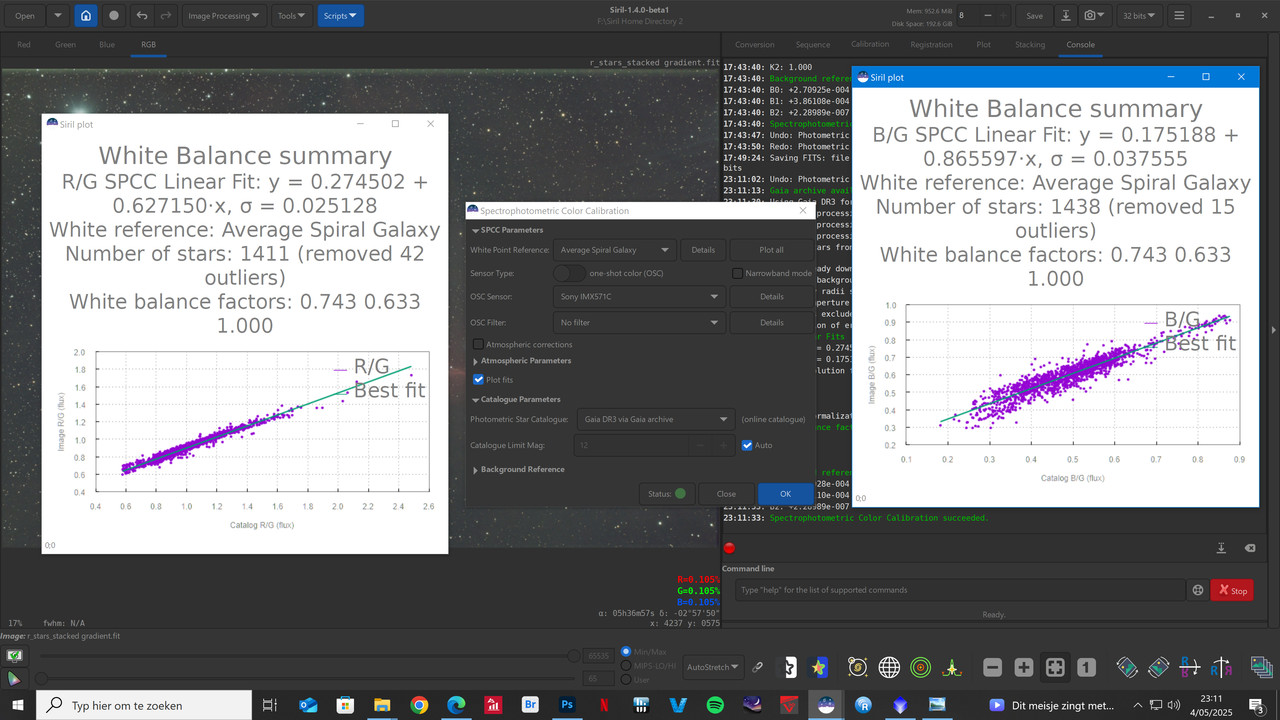
Task: Select the Min/Max radio button
Action: click(626, 651)
